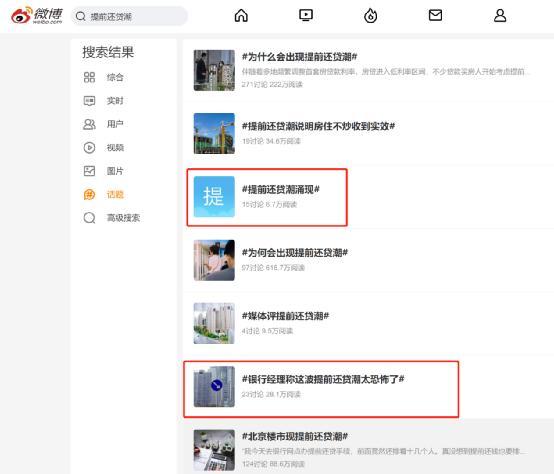This screenshot has height=474, width=554.
Task: Click the 搜索结果 heading
Action: click(108, 52)
